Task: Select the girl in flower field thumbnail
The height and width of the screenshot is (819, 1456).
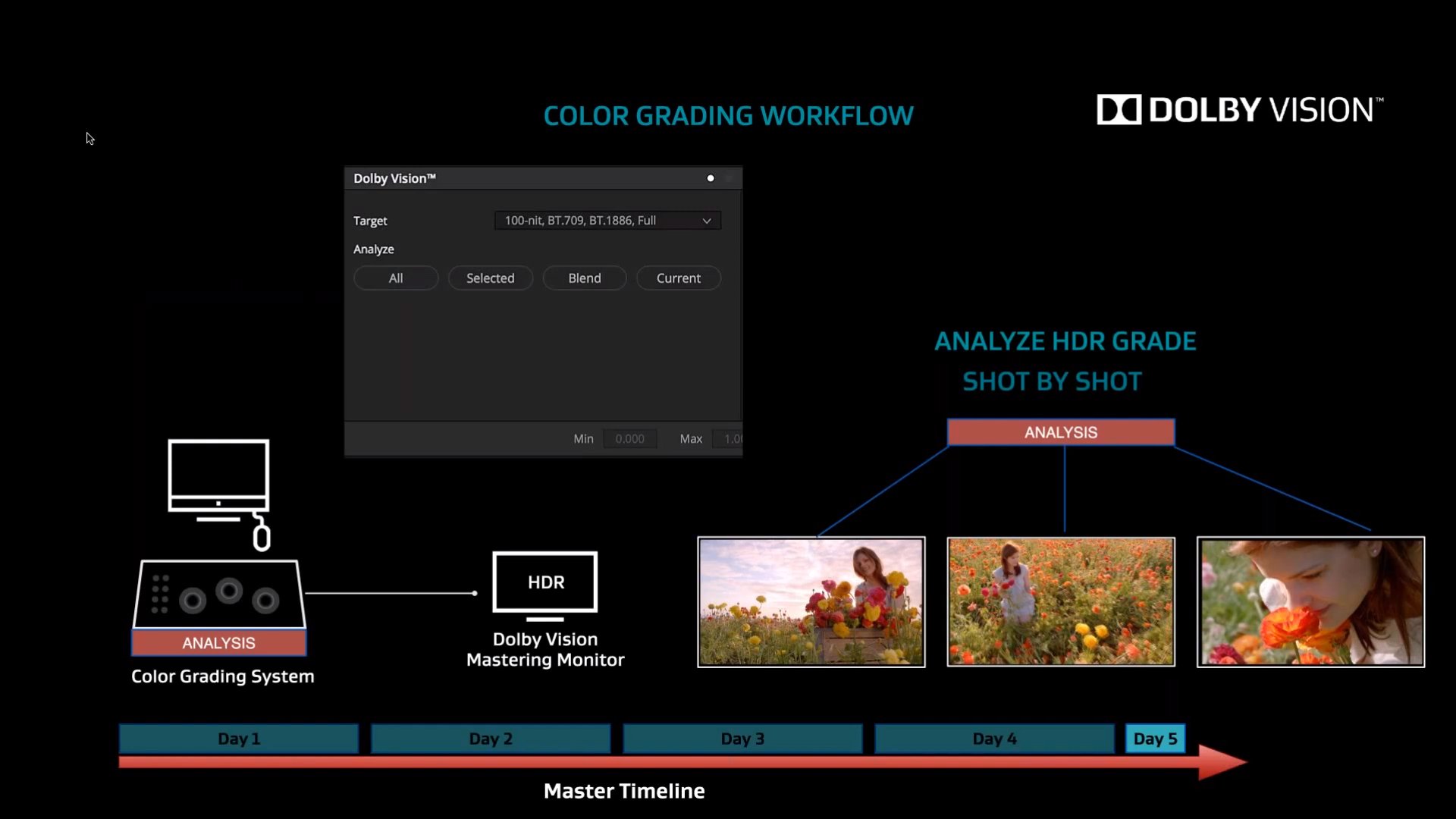Action: pyautogui.click(x=1061, y=602)
